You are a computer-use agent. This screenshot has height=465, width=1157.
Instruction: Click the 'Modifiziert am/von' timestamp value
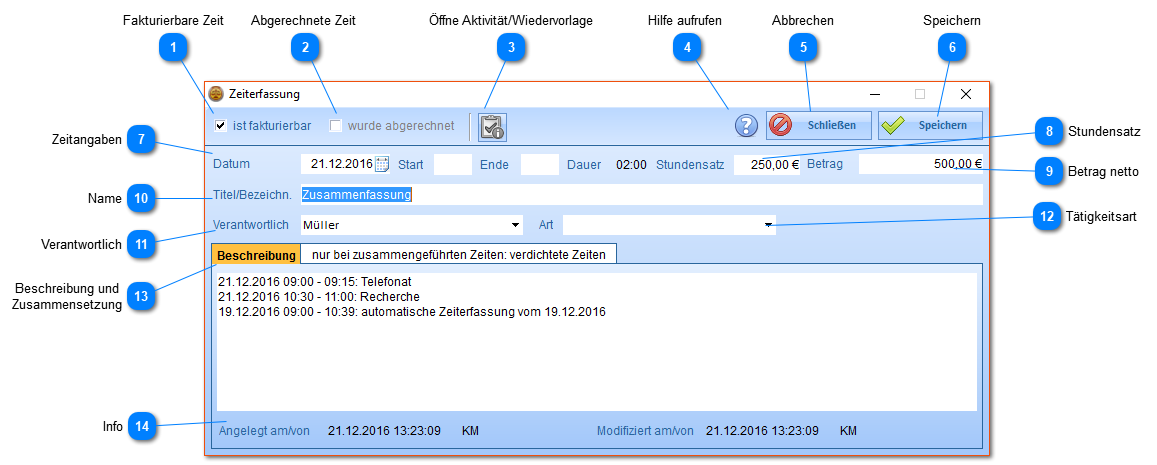coord(762,430)
